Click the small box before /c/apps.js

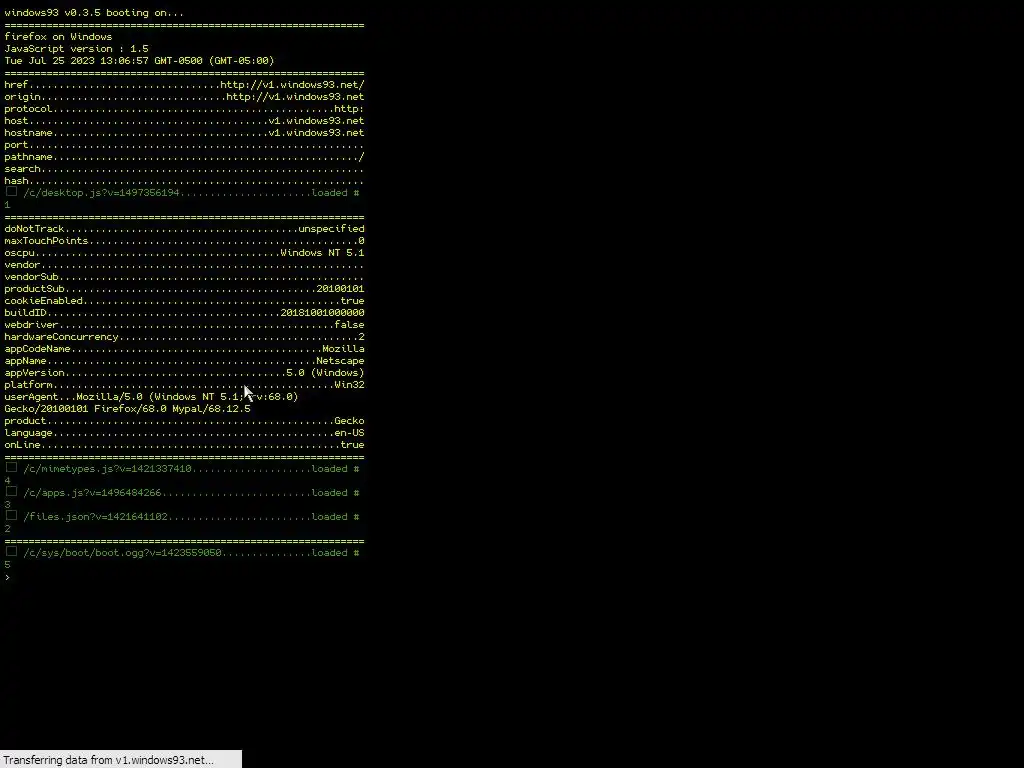[x=11, y=492]
